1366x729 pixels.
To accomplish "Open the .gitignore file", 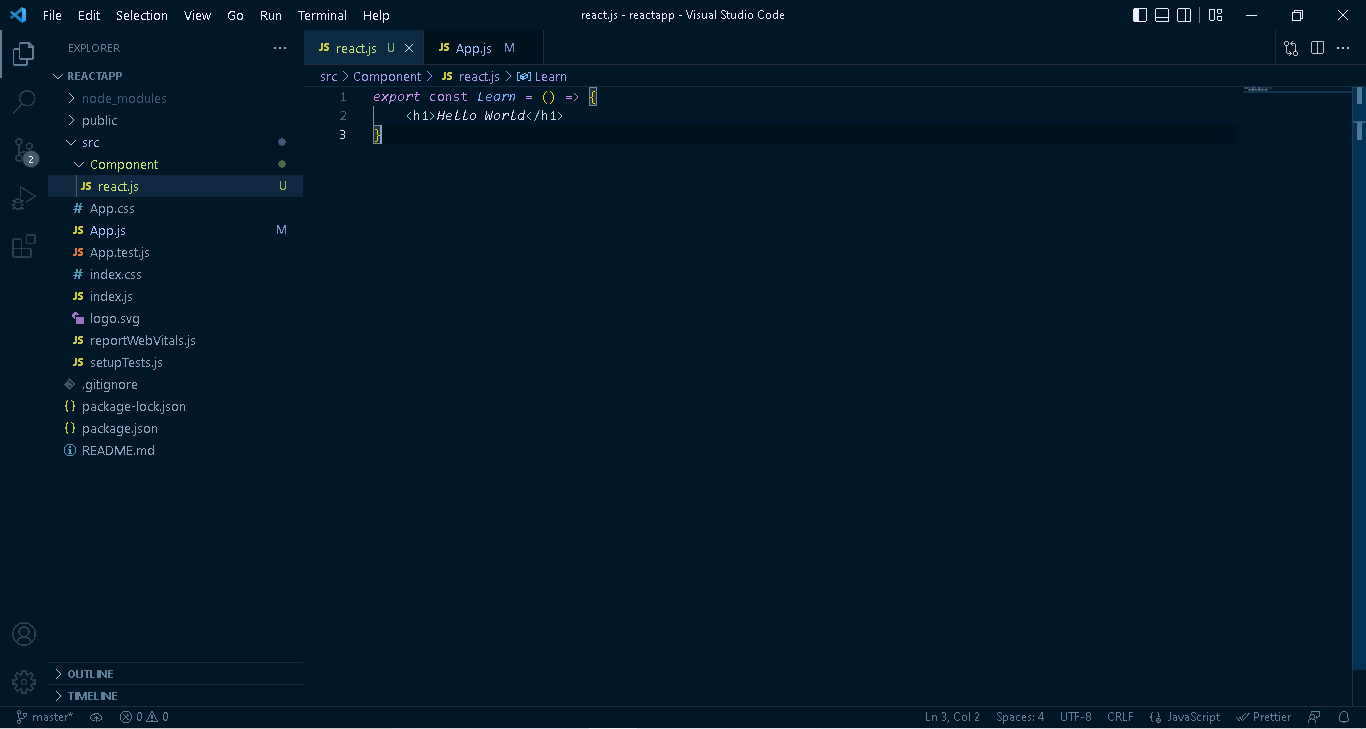I will click(175, 384).
